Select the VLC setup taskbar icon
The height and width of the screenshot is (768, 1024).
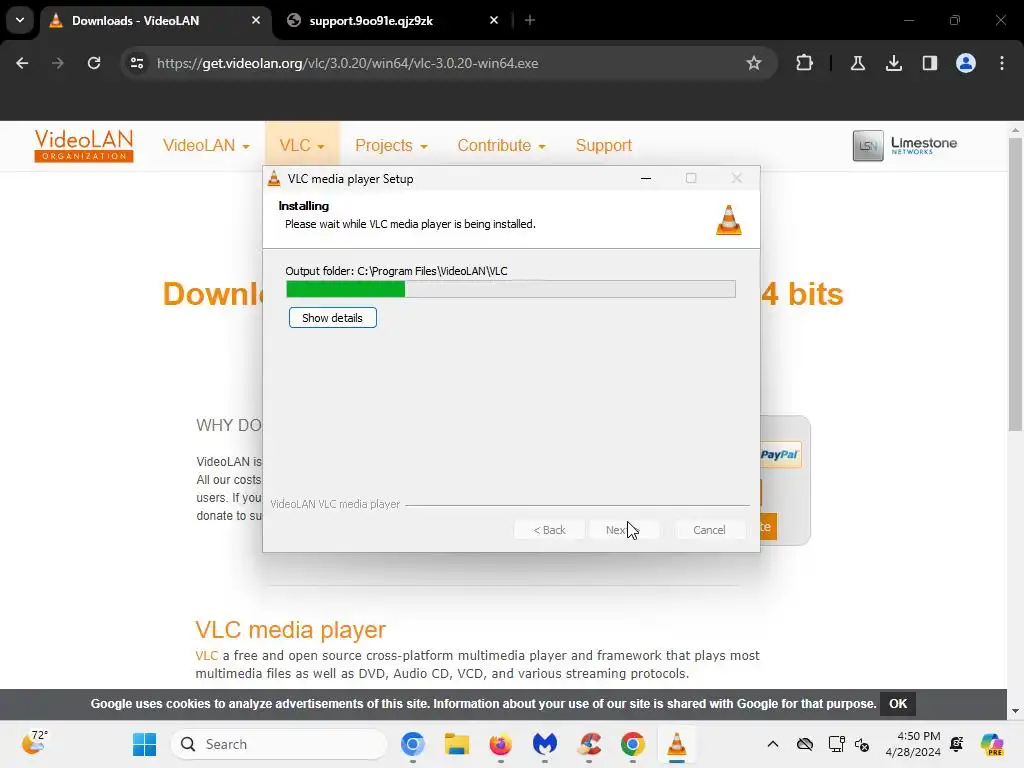[x=677, y=744]
